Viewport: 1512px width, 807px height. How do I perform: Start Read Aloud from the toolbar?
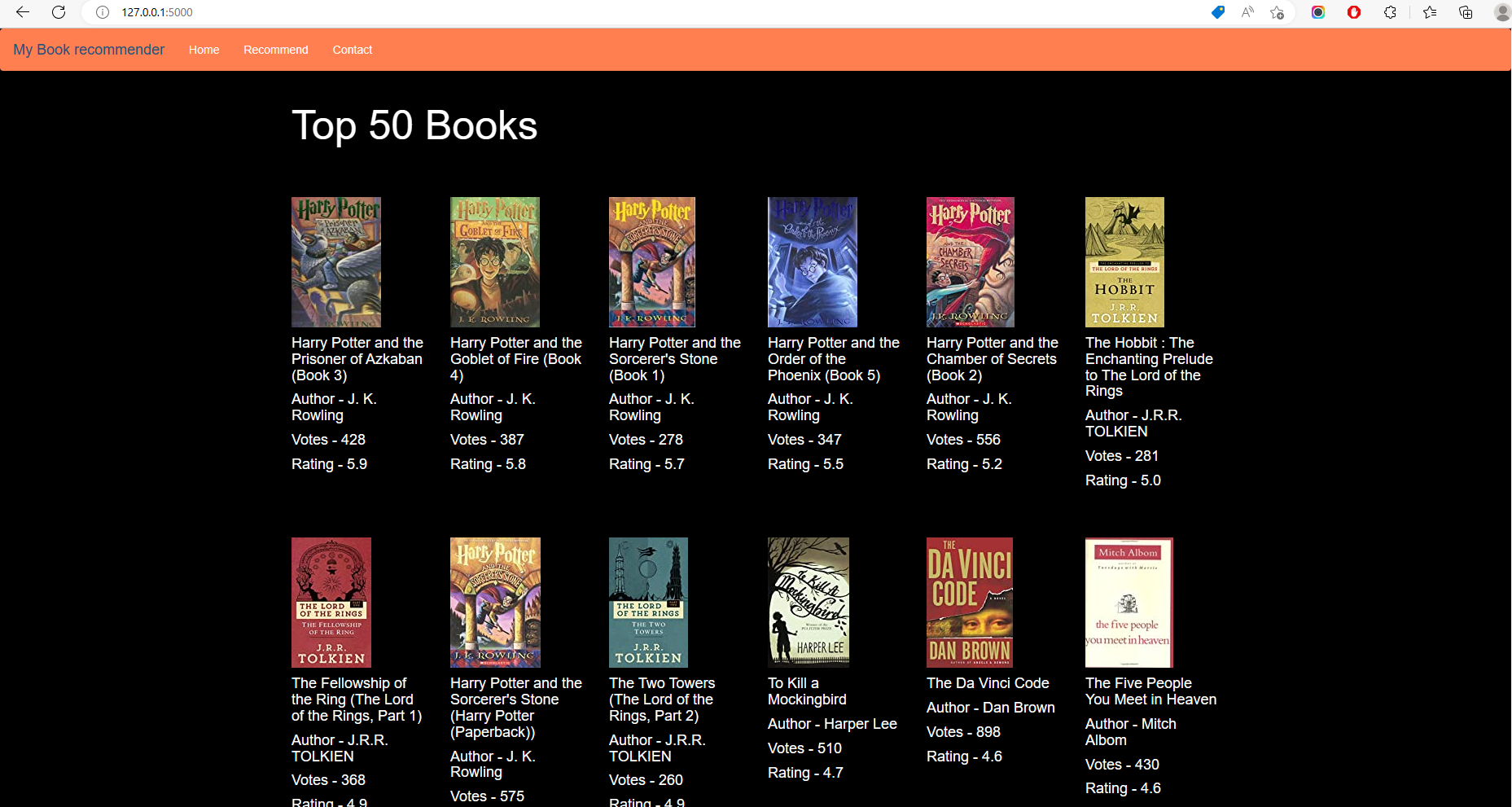pyautogui.click(x=1247, y=12)
